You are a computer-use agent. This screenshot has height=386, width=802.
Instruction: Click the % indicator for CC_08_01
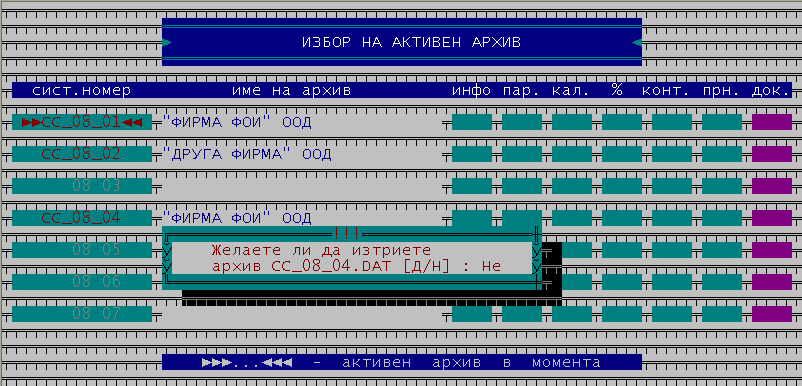coord(621,122)
